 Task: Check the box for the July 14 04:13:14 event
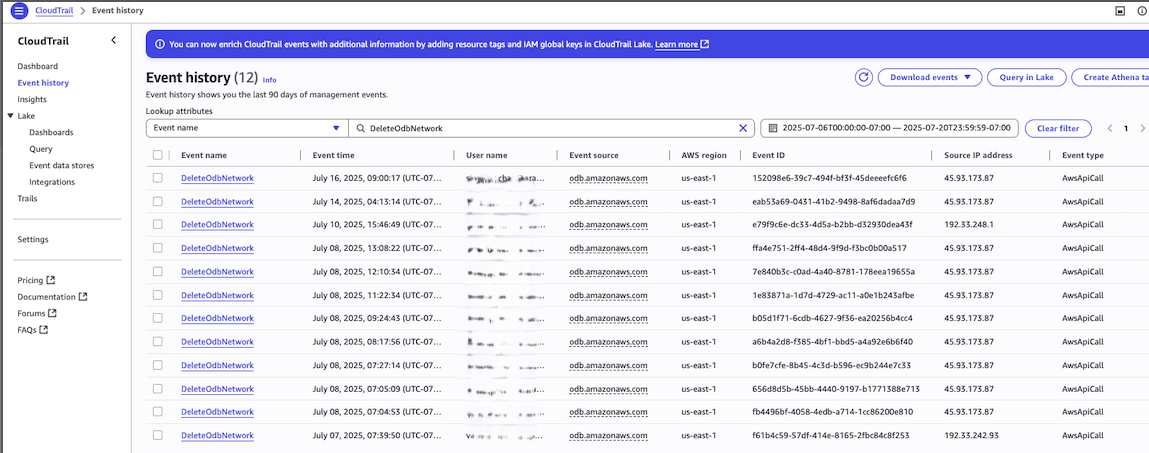click(x=158, y=202)
